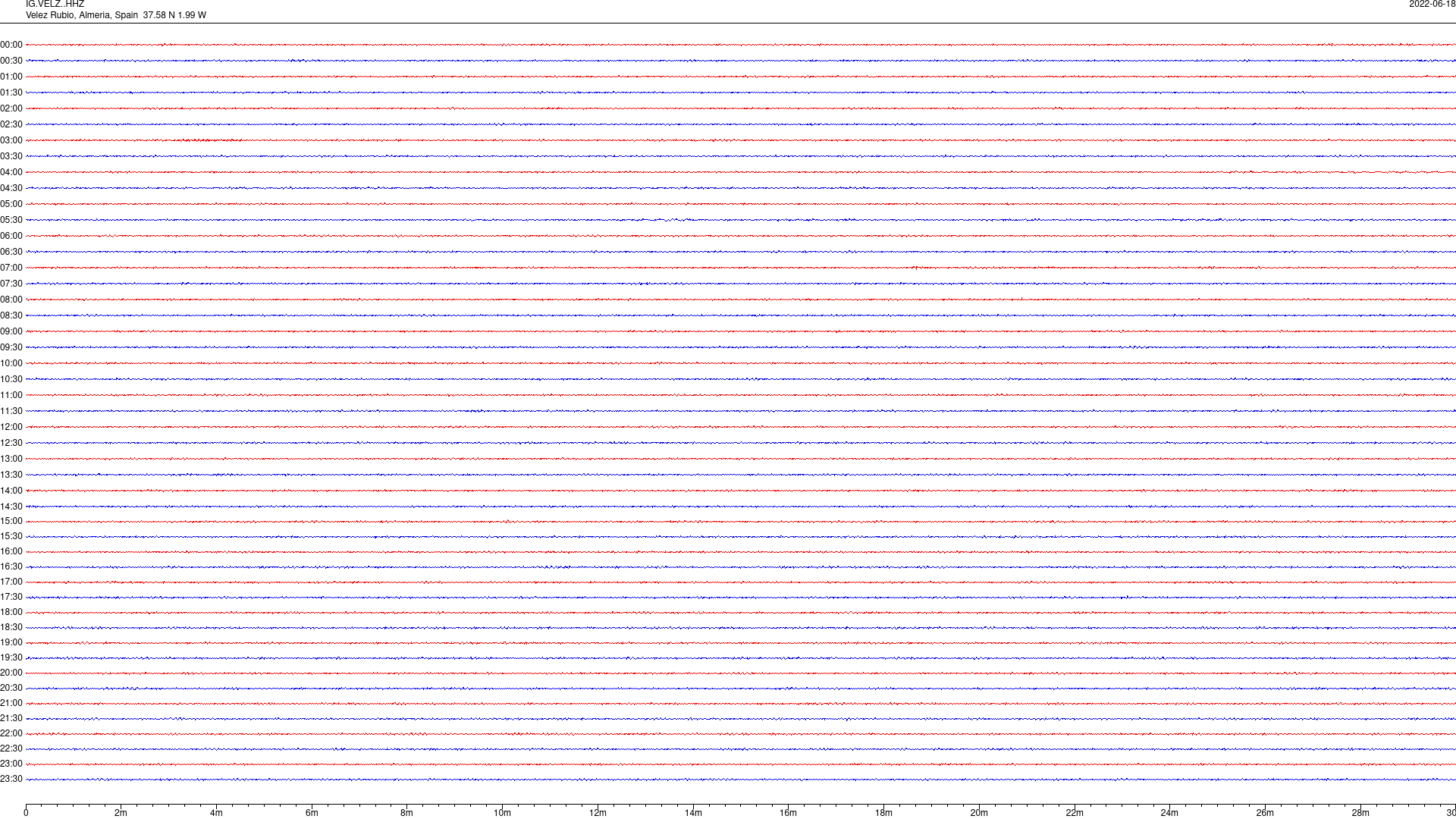
Task: Click the 2022-06-18 date label
Action: 1432,5
